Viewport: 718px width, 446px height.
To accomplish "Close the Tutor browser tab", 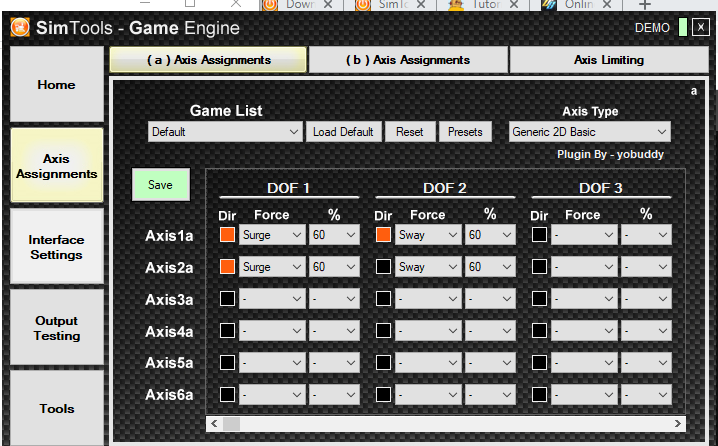I will (514, 5).
